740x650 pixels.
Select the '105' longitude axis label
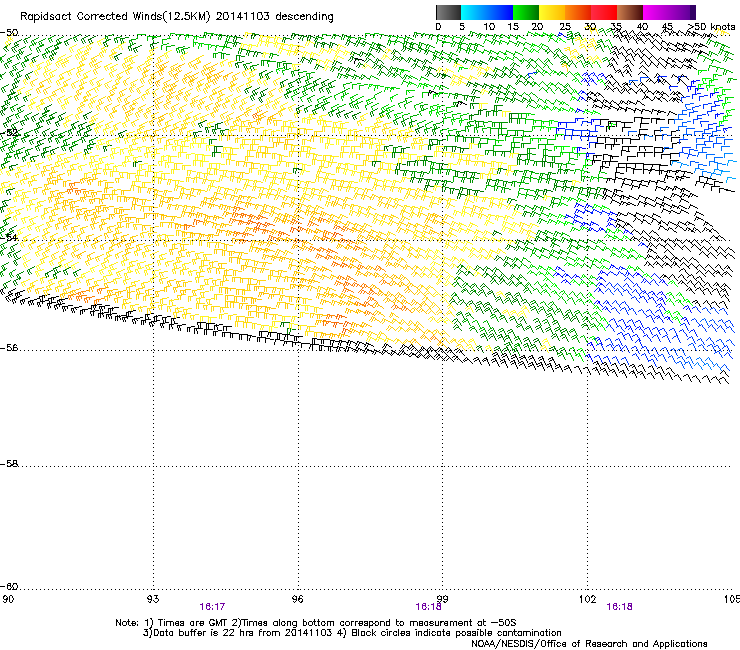click(732, 599)
